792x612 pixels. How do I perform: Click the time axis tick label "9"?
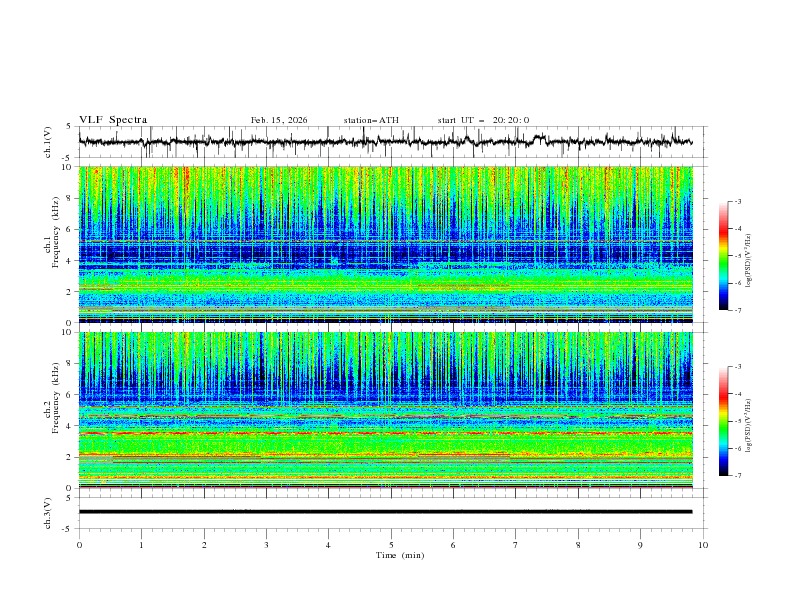click(640, 545)
